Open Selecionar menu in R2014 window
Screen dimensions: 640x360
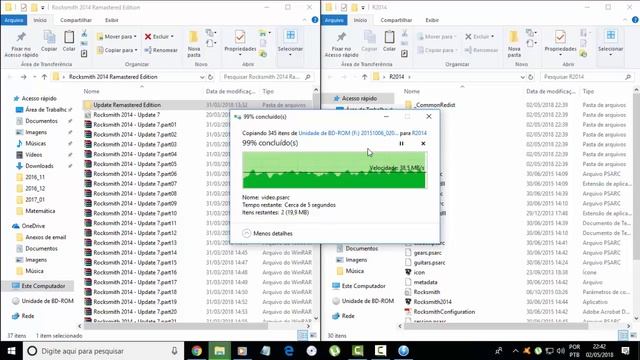point(611,43)
